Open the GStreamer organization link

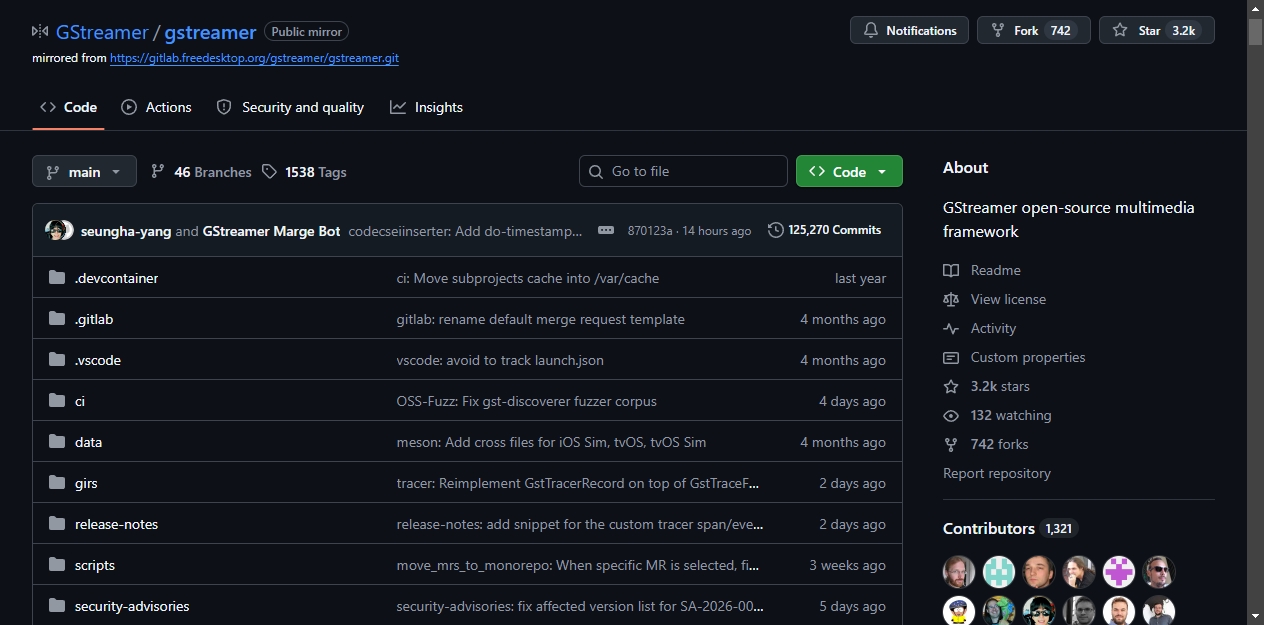coord(102,32)
